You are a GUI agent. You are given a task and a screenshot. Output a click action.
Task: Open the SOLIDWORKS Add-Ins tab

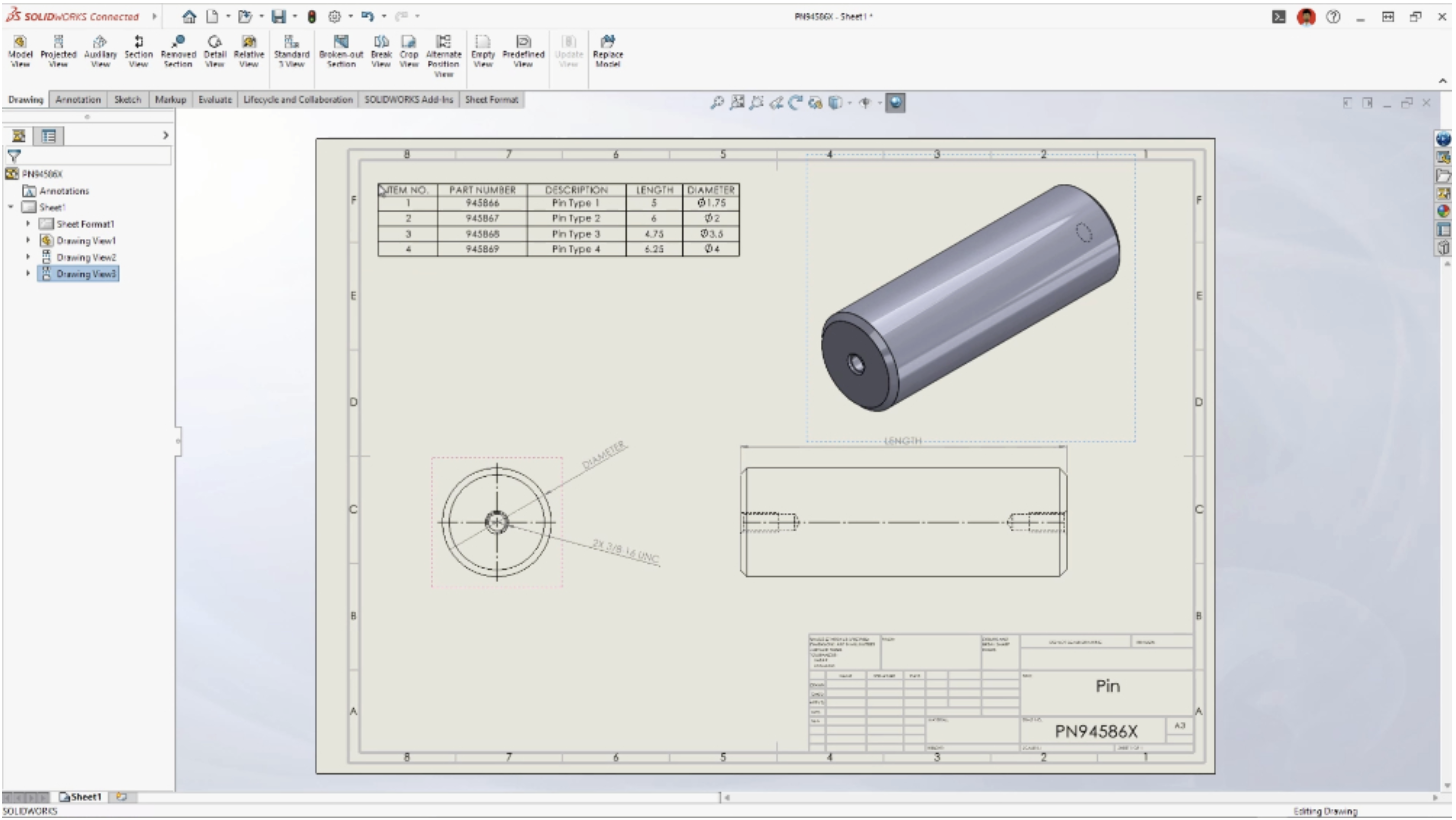tap(409, 100)
